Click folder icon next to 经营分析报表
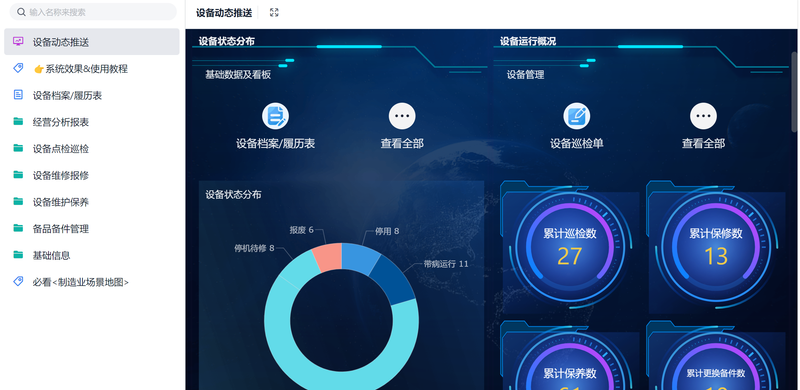This screenshot has width=800, height=390. [x=18, y=121]
